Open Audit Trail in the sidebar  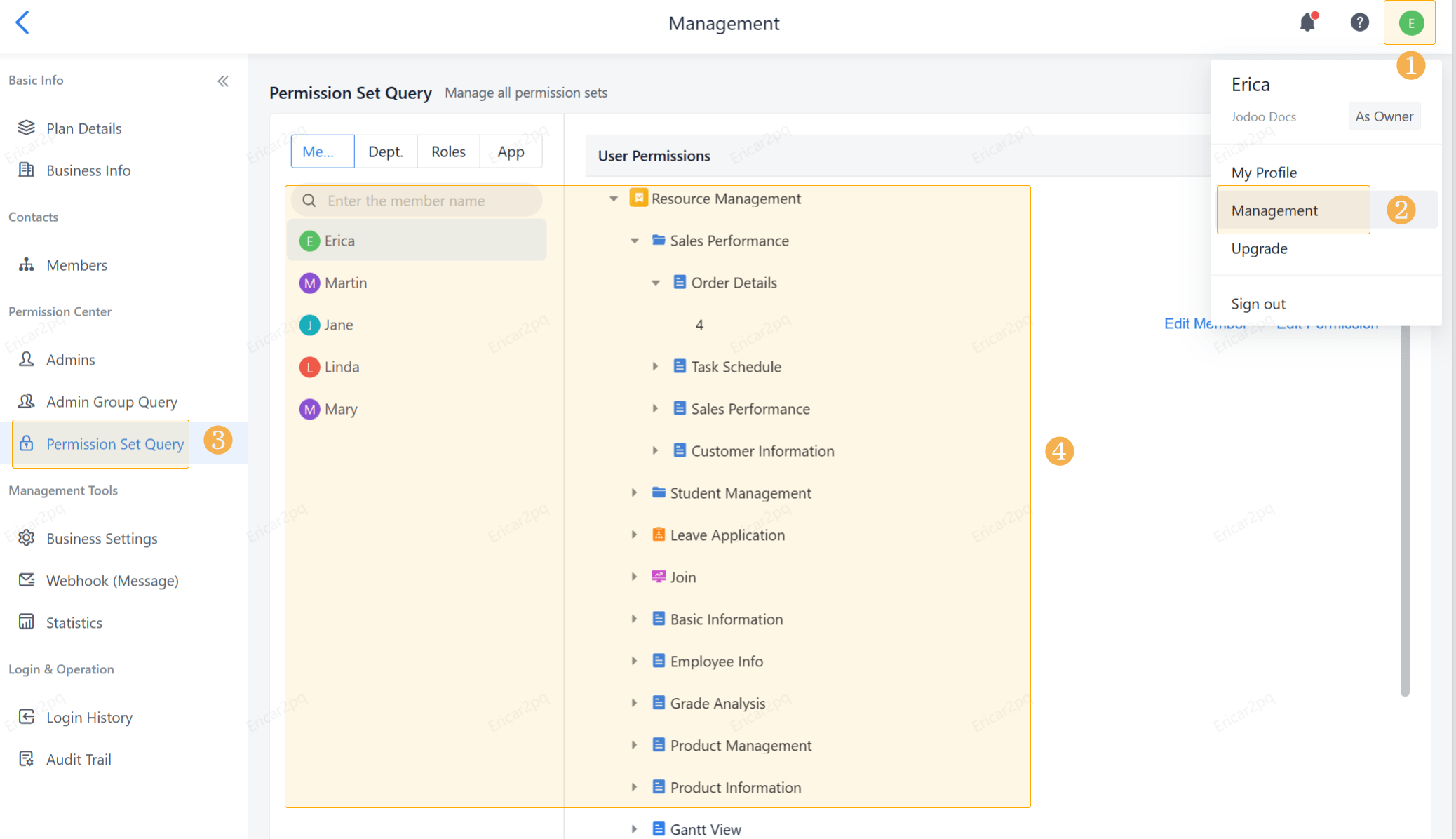click(x=79, y=760)
